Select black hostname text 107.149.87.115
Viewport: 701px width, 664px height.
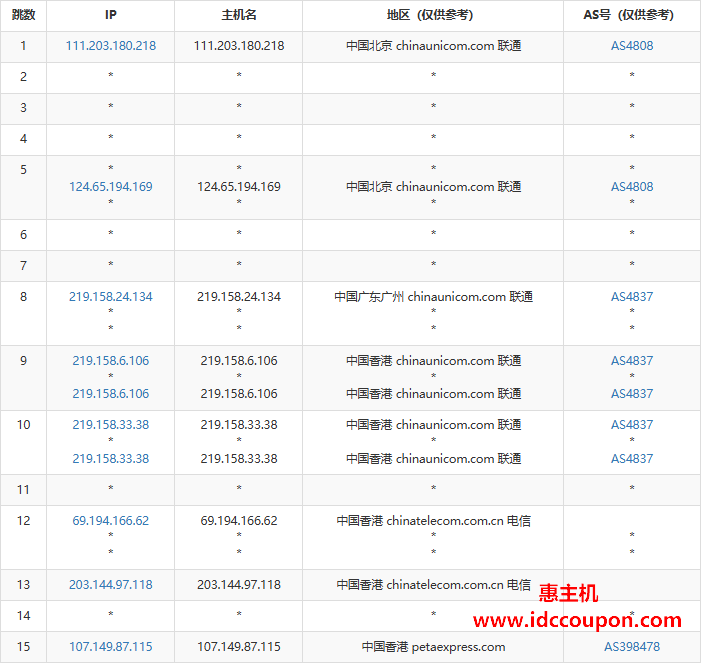pyautogui.click(x=239, y=647)
